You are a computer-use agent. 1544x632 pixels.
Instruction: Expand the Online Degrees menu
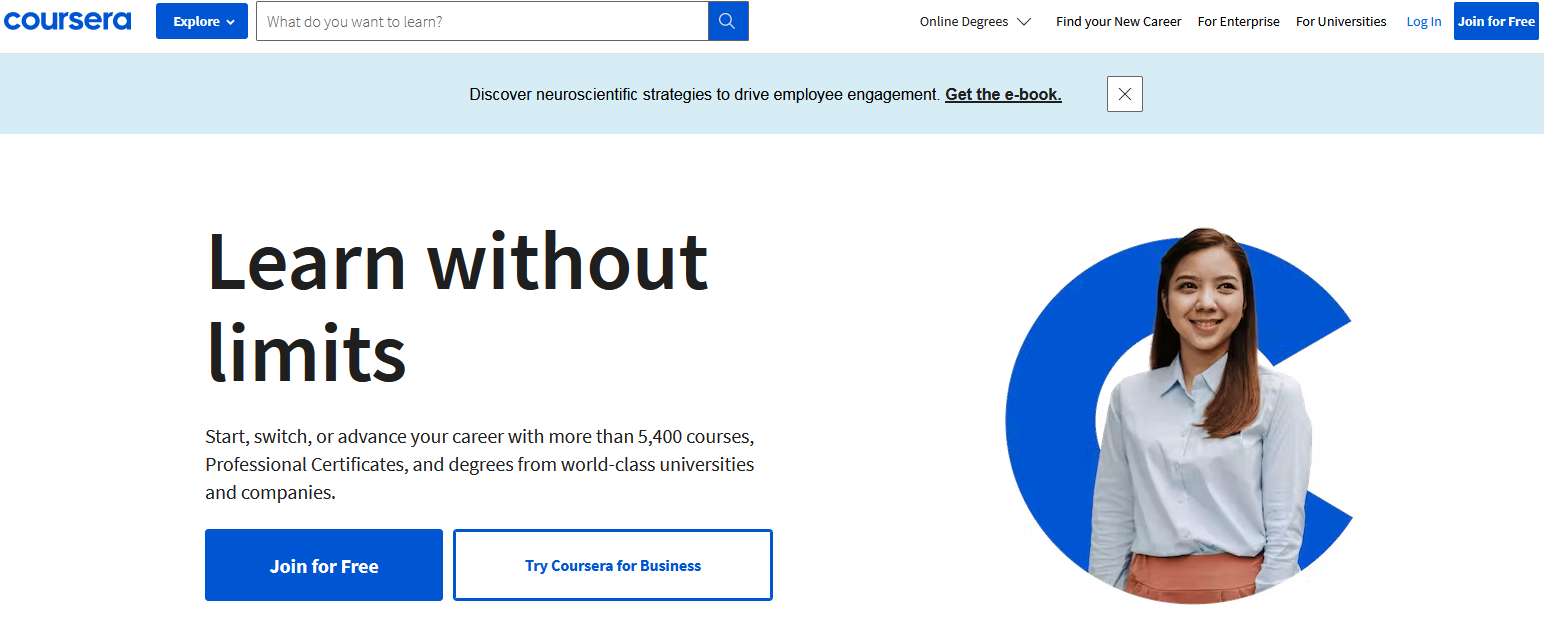[975, 21]
